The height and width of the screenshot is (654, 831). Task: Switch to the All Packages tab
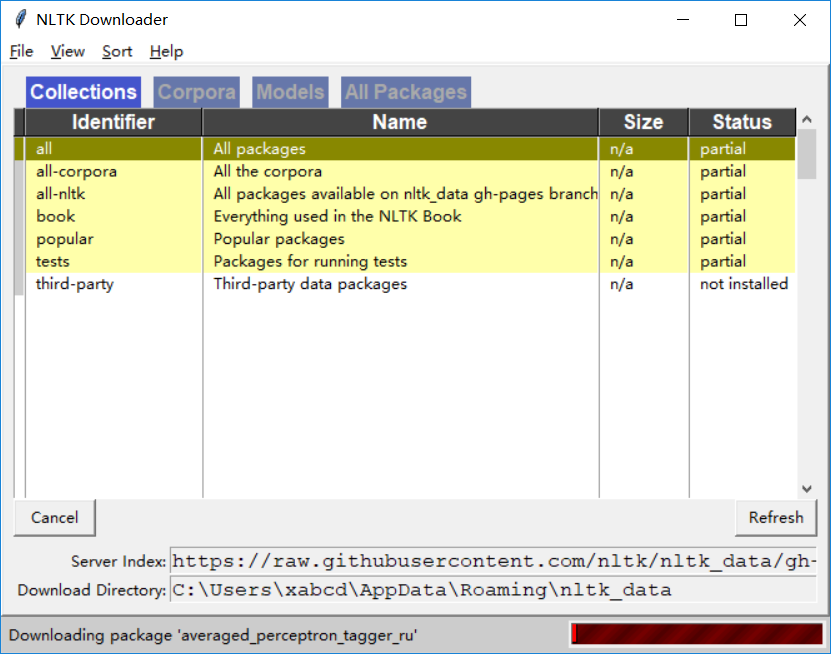[x=406, y=92]
